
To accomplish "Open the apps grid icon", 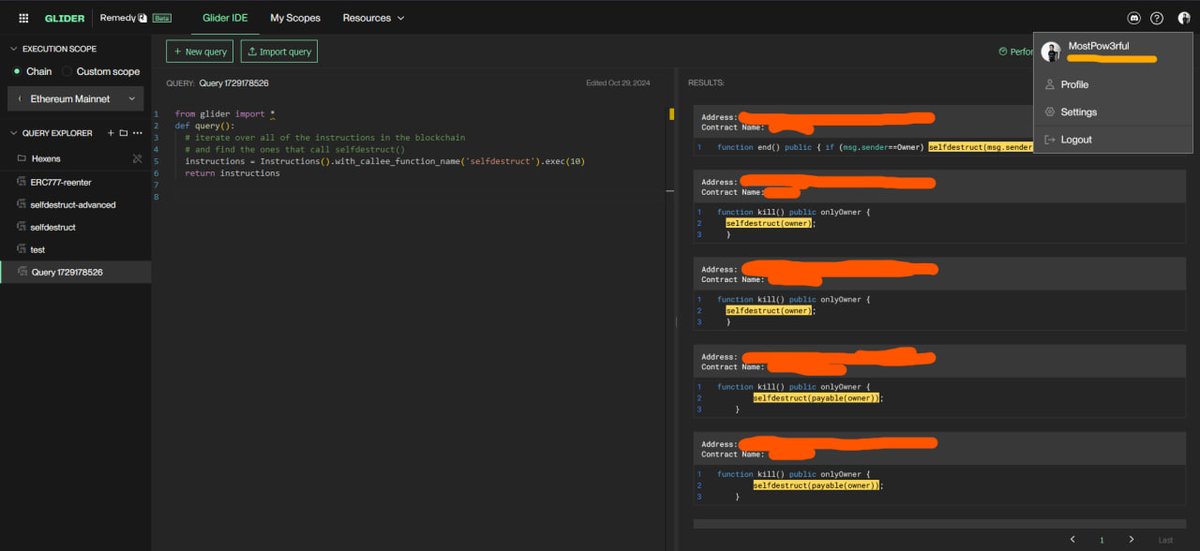I will click(24, 18).
